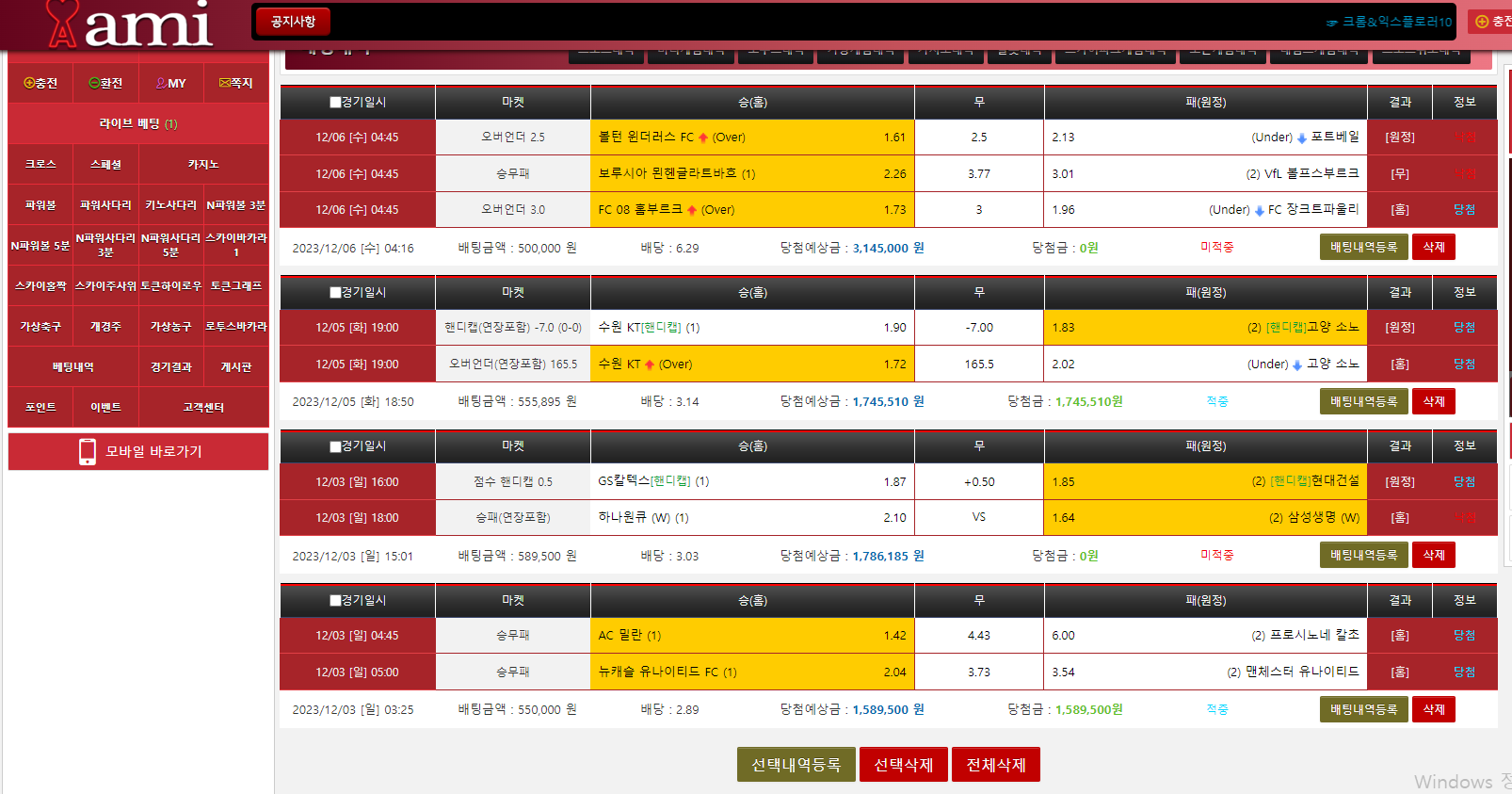
Task: Click 당첨 info in the AC 밀란 row
Action: point(1464,636)
